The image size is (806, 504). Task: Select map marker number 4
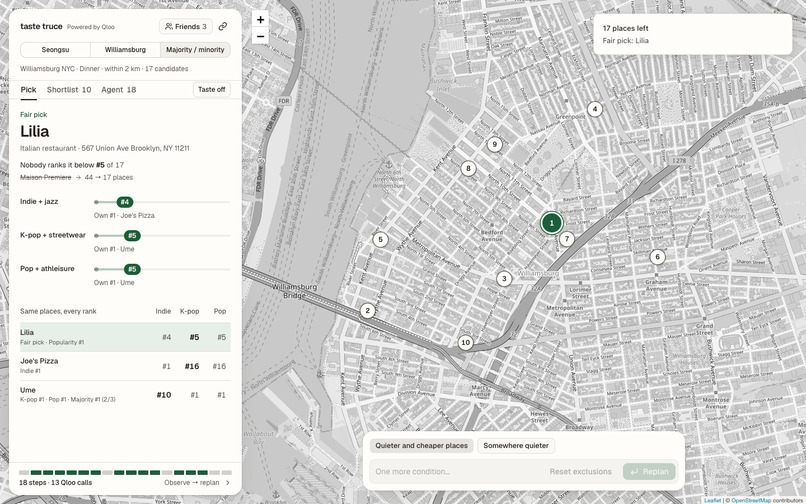coord(595,109)
